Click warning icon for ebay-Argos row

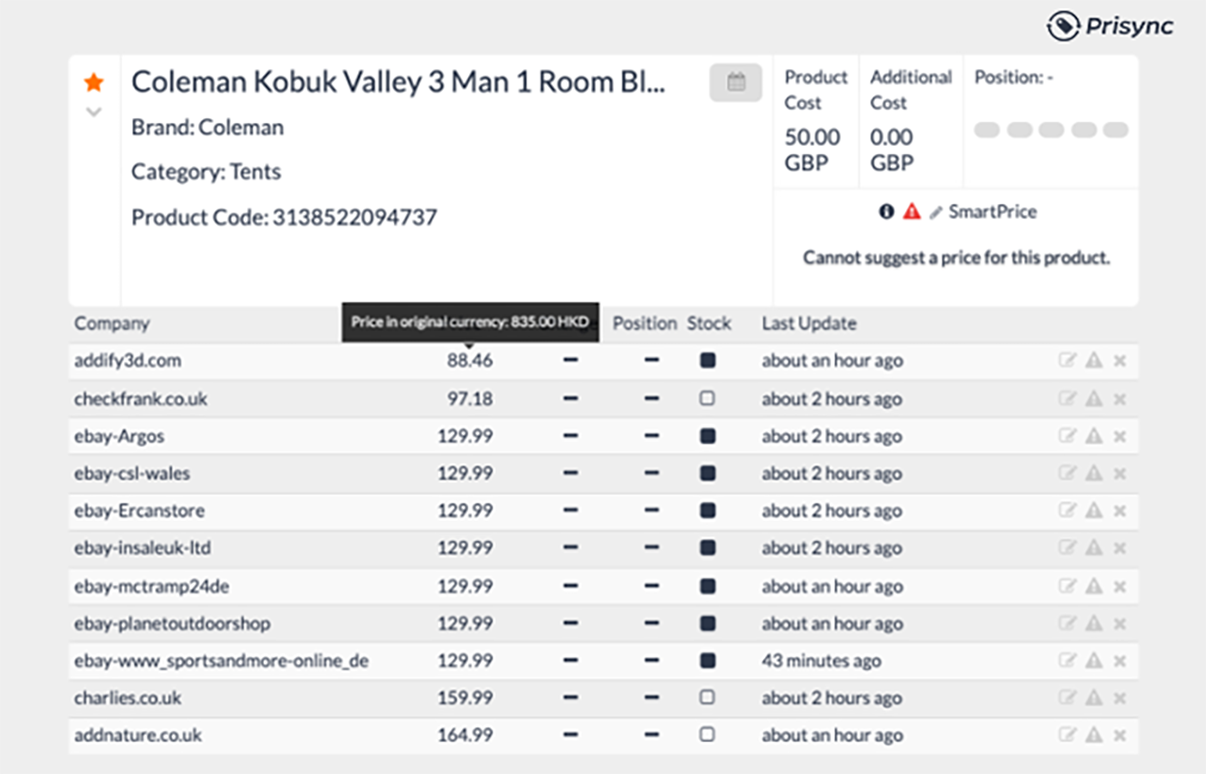tap(1094, 436)
